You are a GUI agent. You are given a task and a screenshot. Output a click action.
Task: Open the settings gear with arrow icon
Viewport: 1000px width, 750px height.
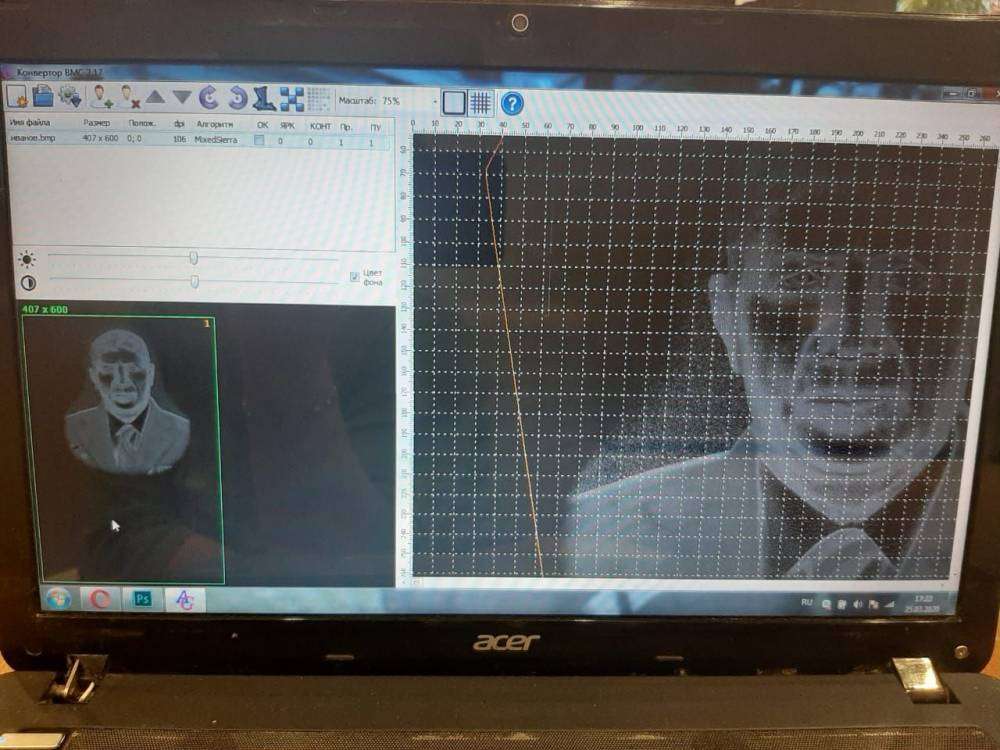click(x=70, y=97)
